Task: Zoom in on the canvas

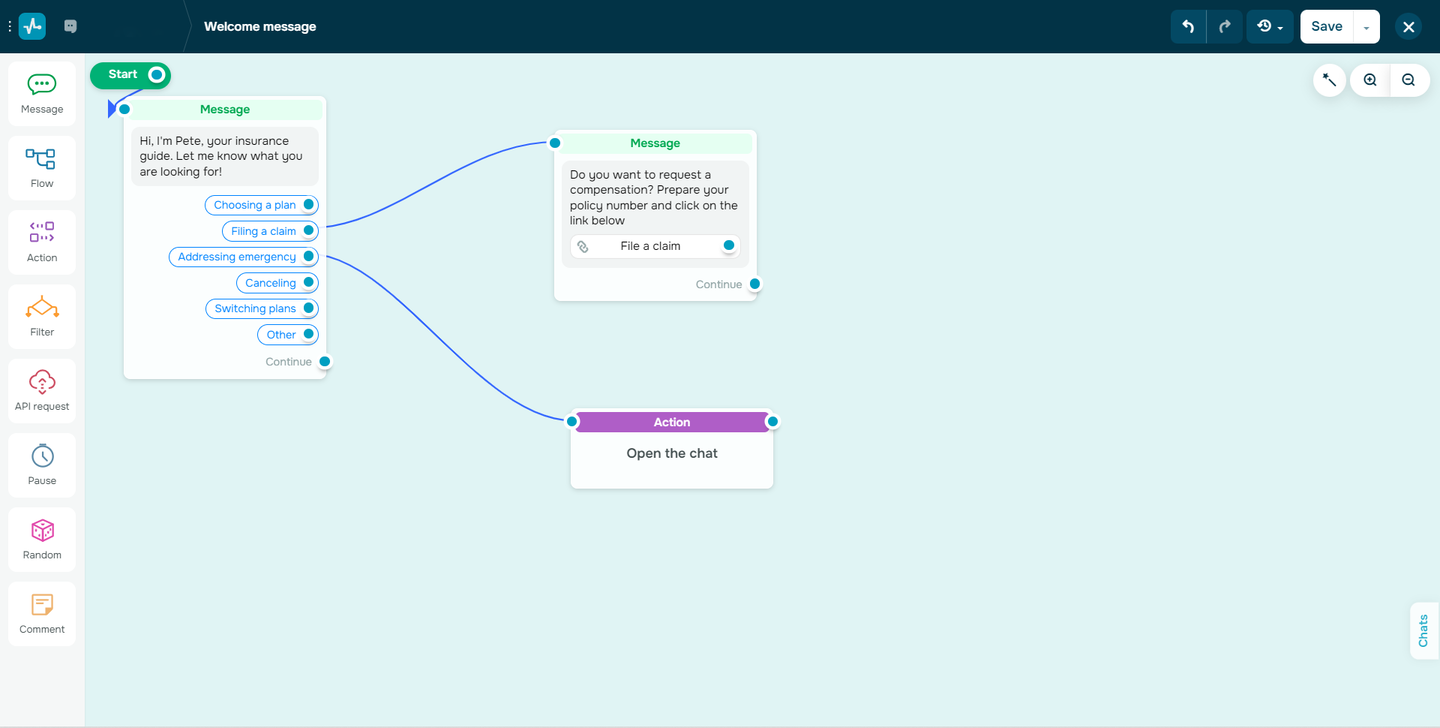Action: [1370, 80]
